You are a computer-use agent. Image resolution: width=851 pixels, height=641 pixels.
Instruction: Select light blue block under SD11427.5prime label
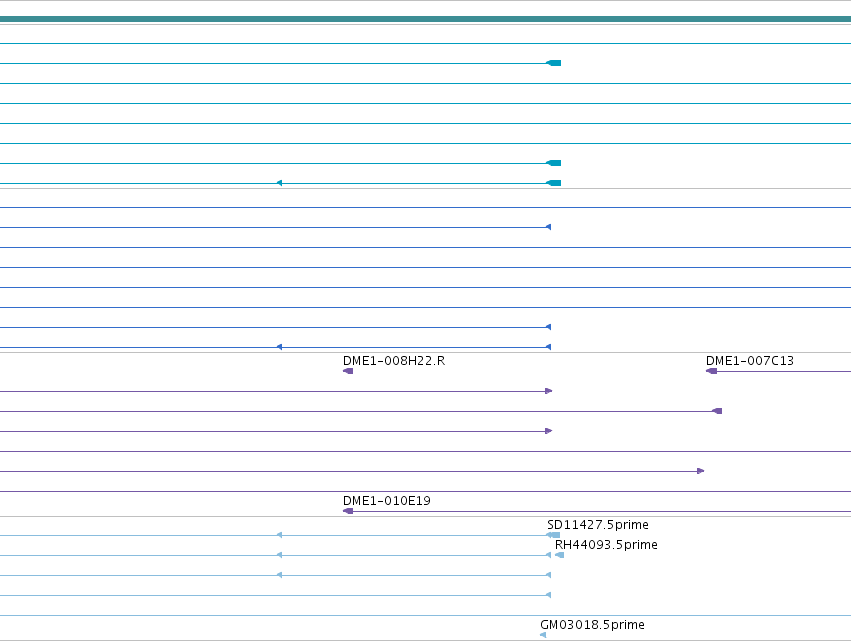pyautogui.click(x=553, y=535)
